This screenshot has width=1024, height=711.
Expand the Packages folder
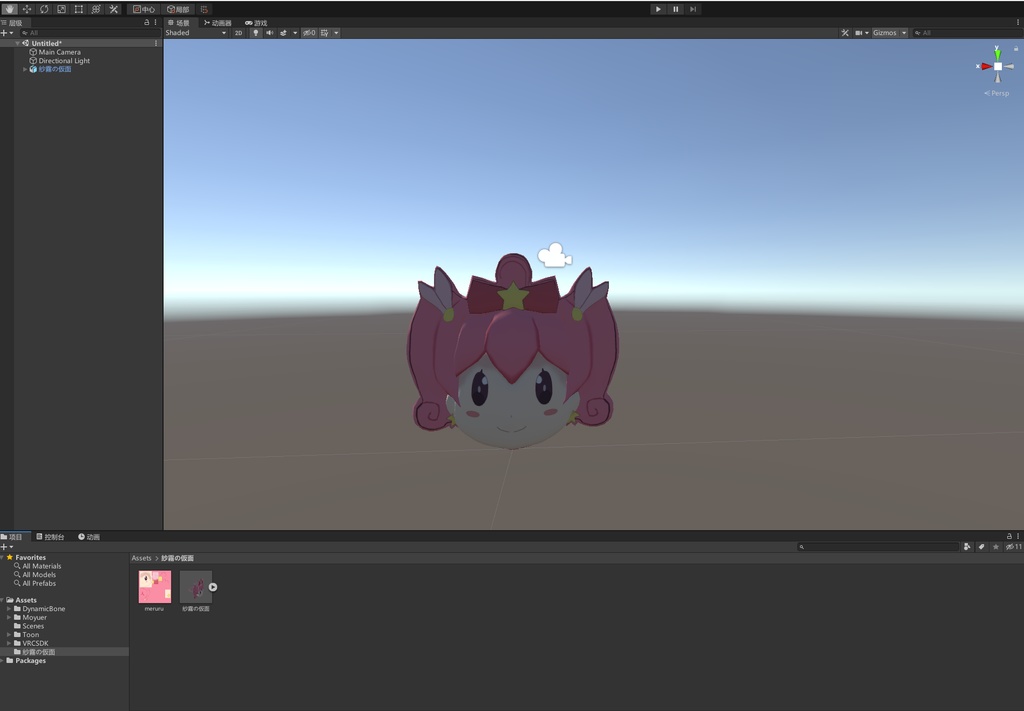pyautogui.click(x=3, y=661)
